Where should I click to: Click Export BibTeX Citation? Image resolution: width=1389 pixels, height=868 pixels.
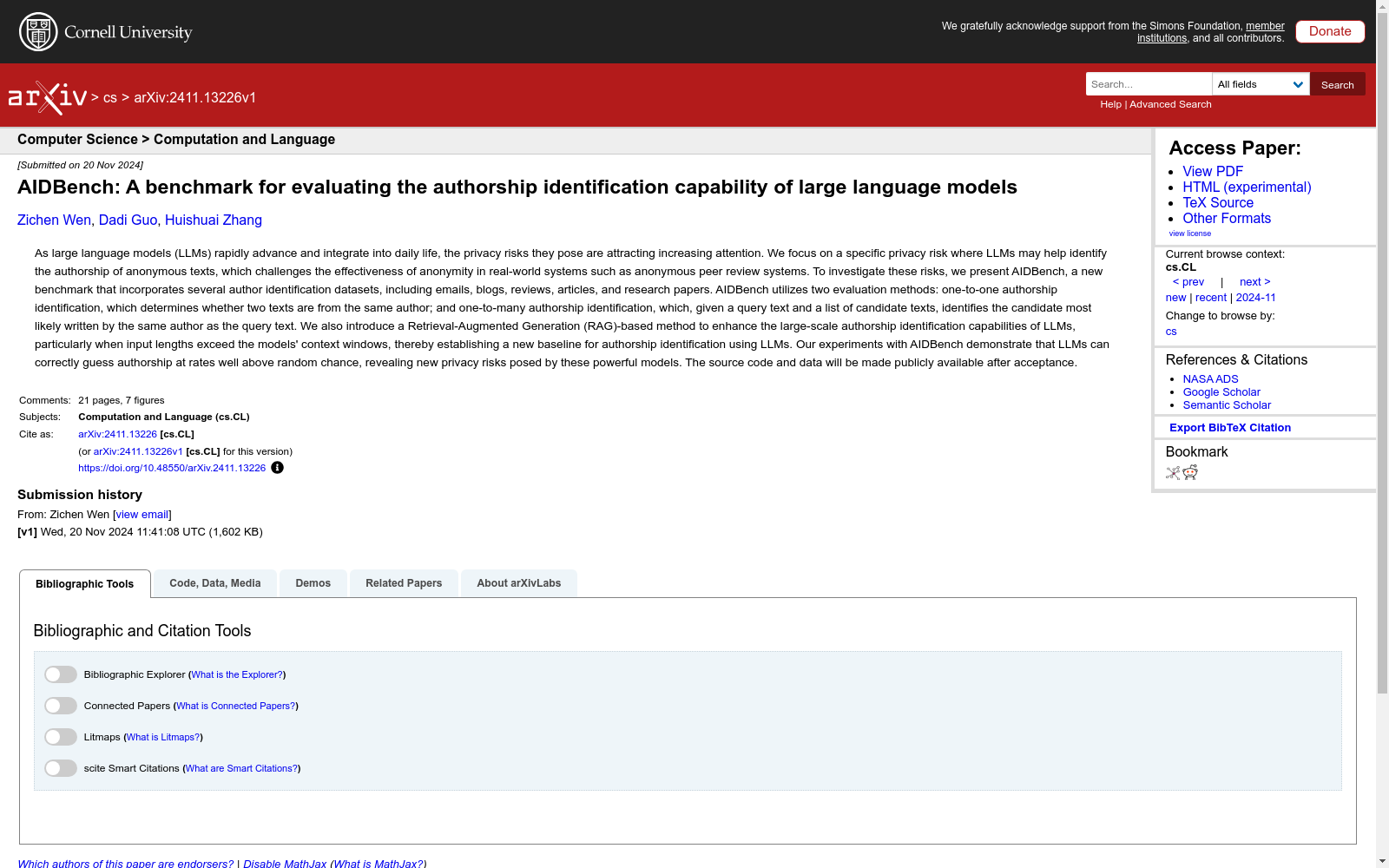(1230, 428)
